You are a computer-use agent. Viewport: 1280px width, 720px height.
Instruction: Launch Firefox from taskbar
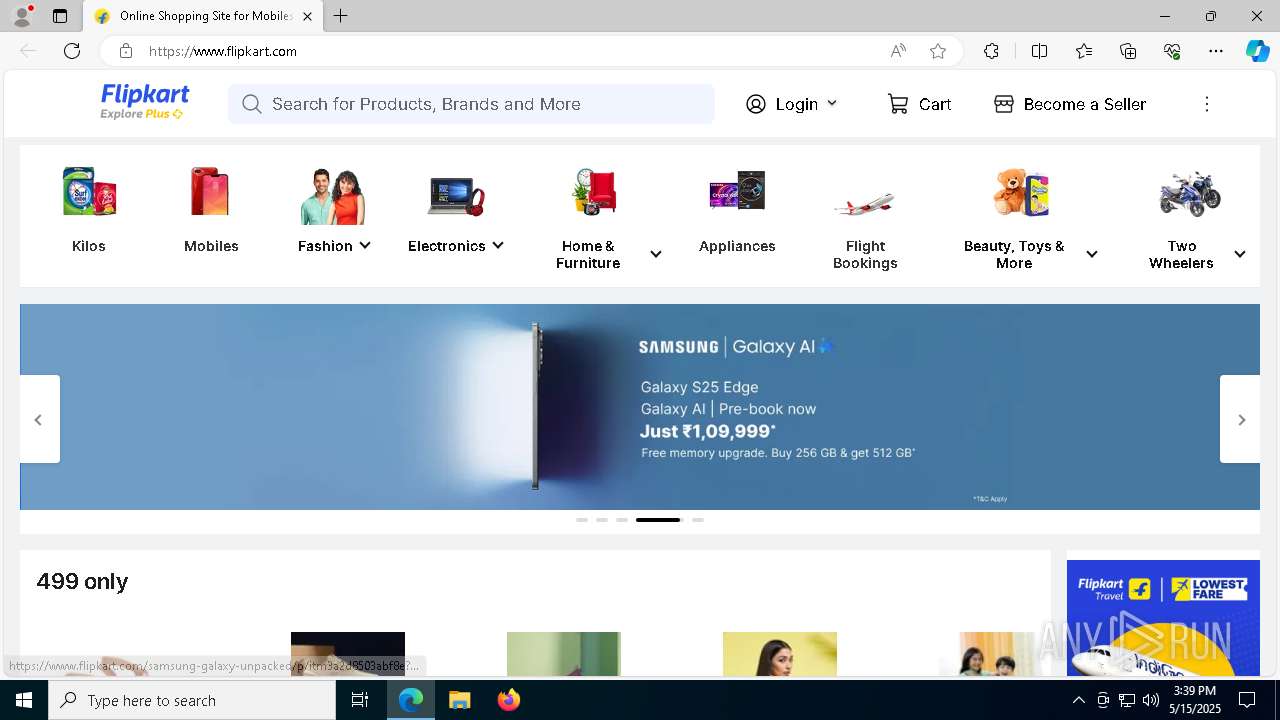coord(508,700)
